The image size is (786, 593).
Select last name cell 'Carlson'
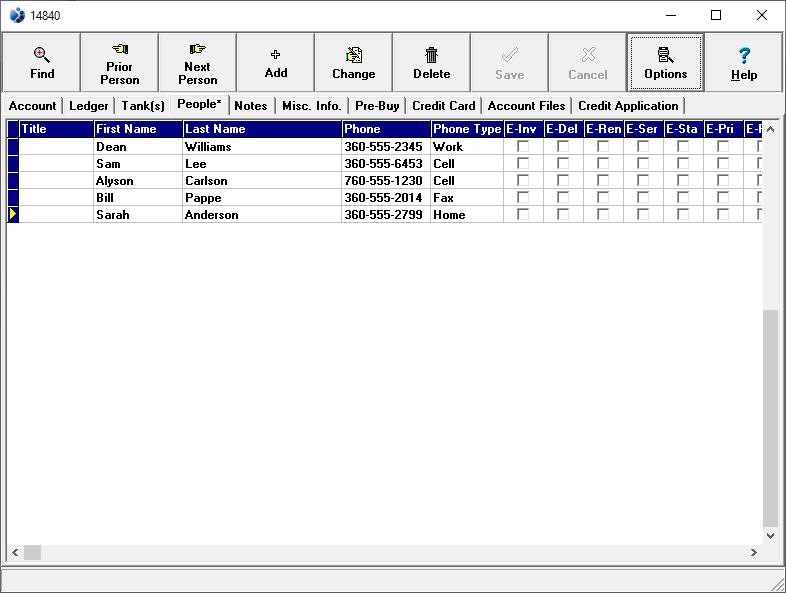click(x=262, y=180)
